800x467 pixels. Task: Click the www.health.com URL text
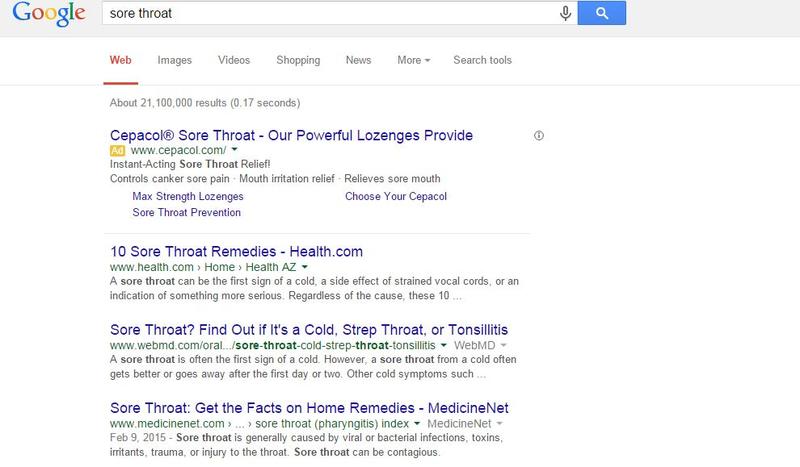click(152, 267)
